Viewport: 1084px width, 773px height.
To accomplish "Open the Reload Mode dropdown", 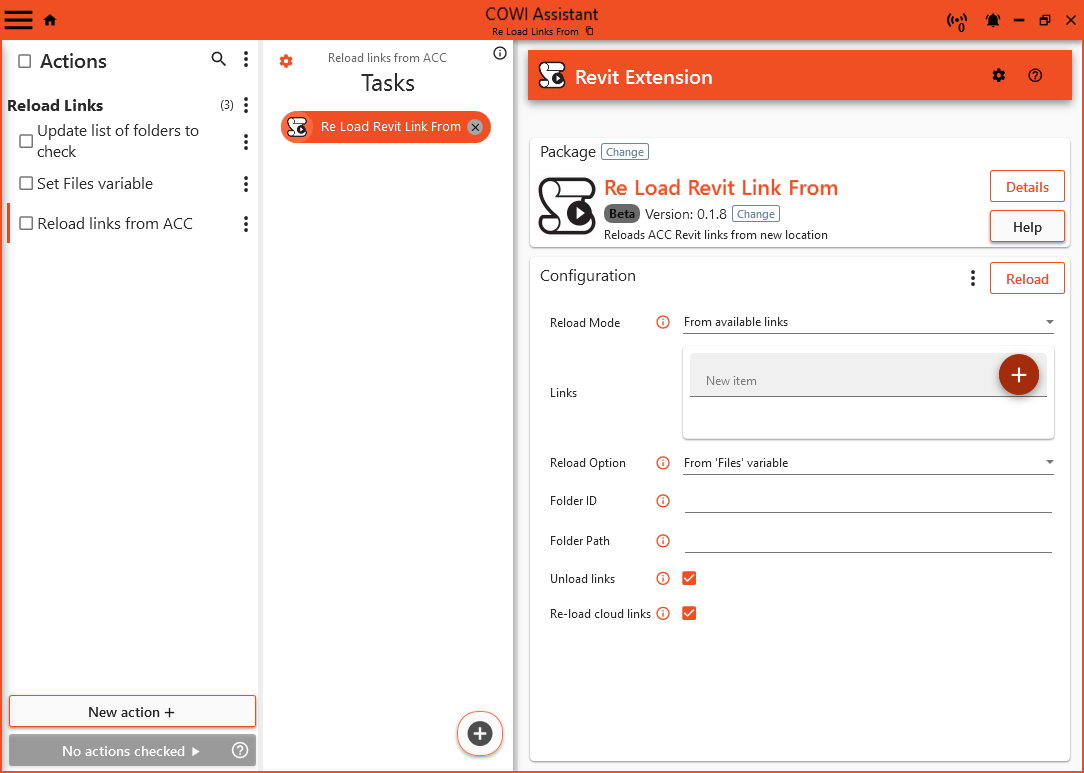I will pos(867,322).
